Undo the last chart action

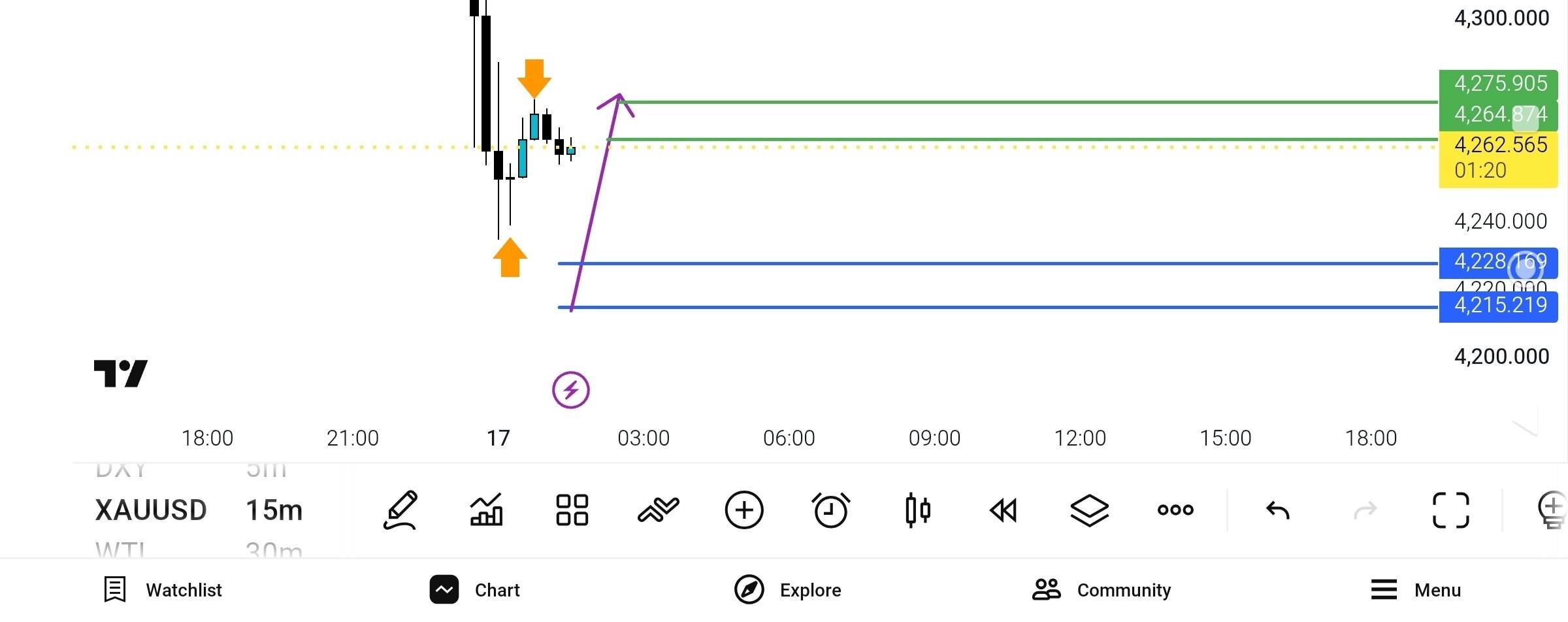[1277, 510]
